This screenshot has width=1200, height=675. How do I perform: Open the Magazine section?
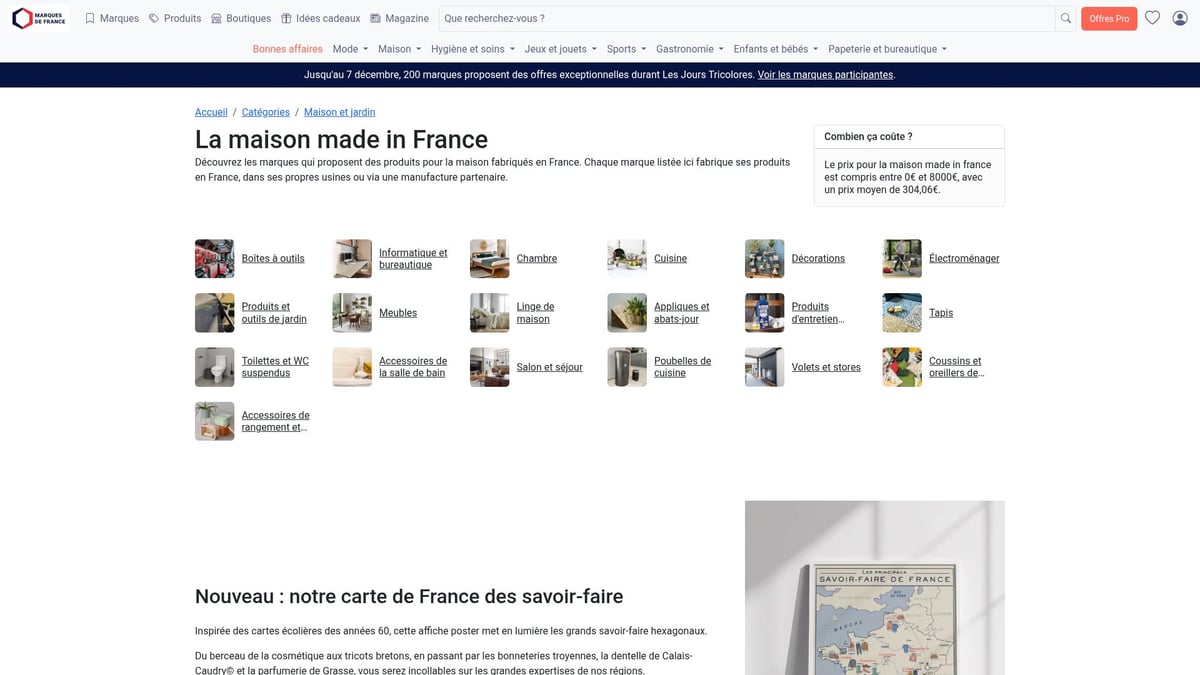point(399,18)
